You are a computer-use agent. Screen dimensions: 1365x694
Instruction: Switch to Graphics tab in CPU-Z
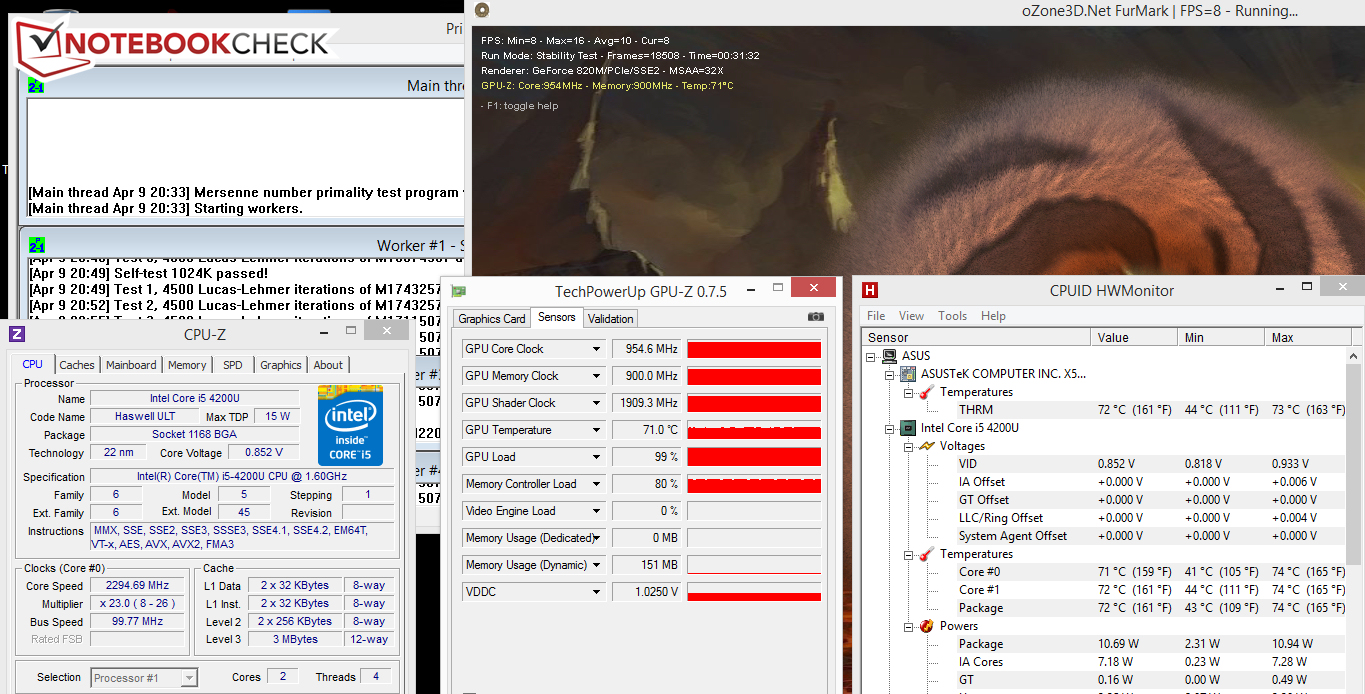(x=281, y=365)
